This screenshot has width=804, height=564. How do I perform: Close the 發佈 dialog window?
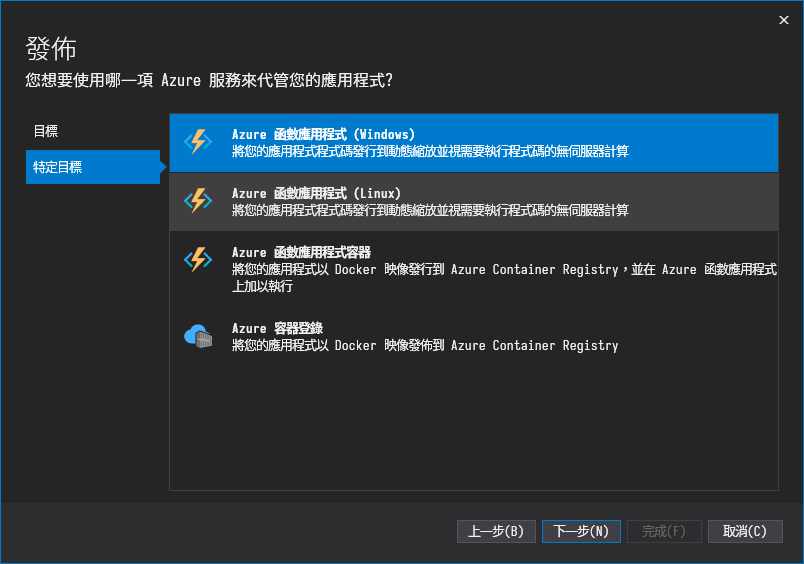coord(783,20)
